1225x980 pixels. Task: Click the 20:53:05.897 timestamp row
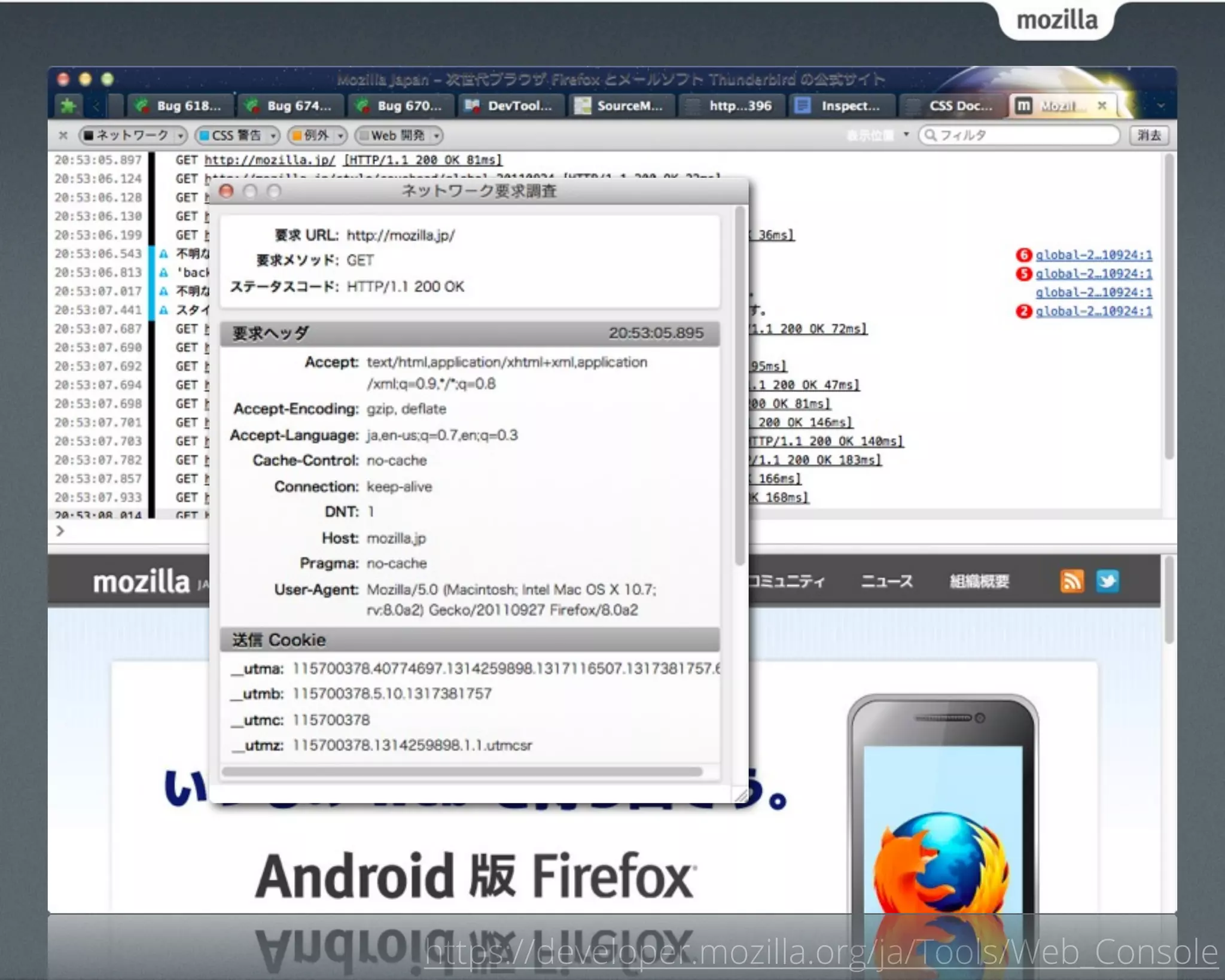tap(98, 160)
